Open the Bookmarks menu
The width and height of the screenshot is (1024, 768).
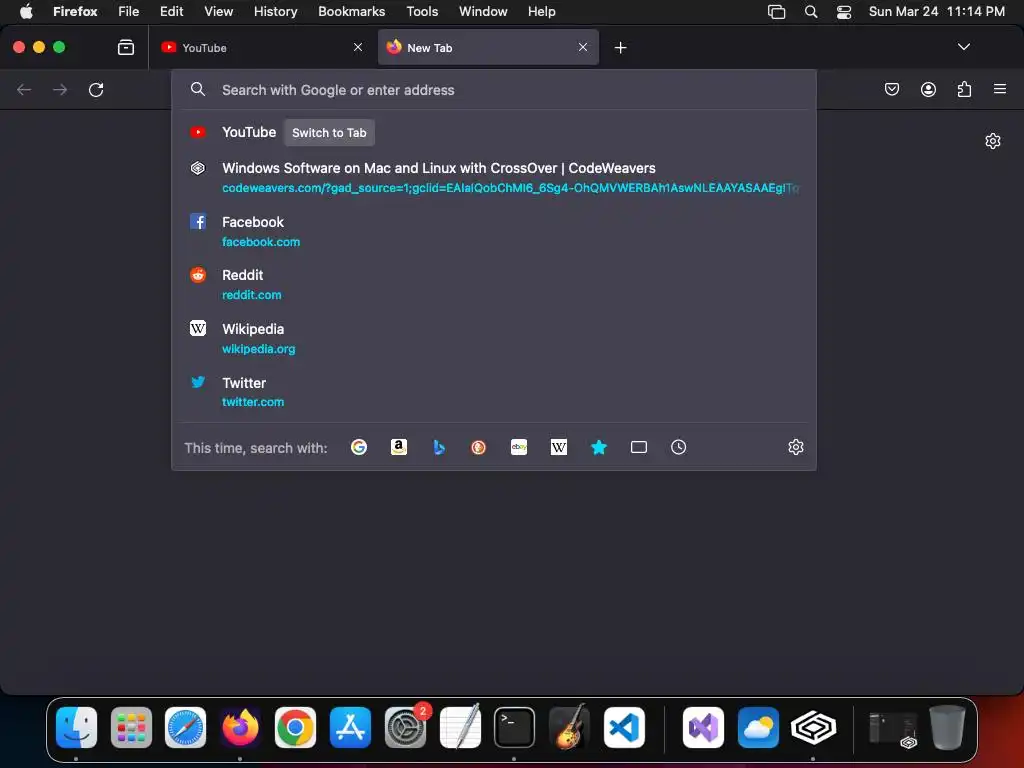click(x=351, y=12)
